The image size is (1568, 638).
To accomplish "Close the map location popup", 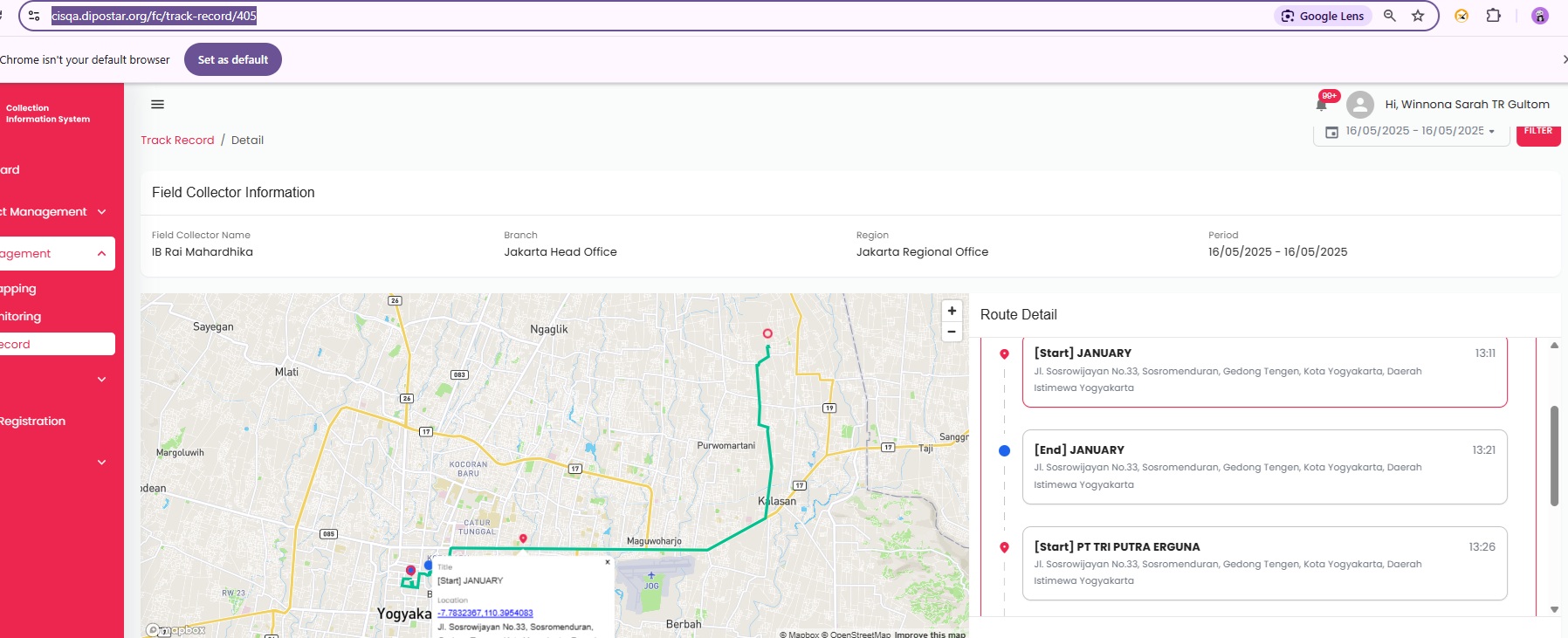I will 608,562.
